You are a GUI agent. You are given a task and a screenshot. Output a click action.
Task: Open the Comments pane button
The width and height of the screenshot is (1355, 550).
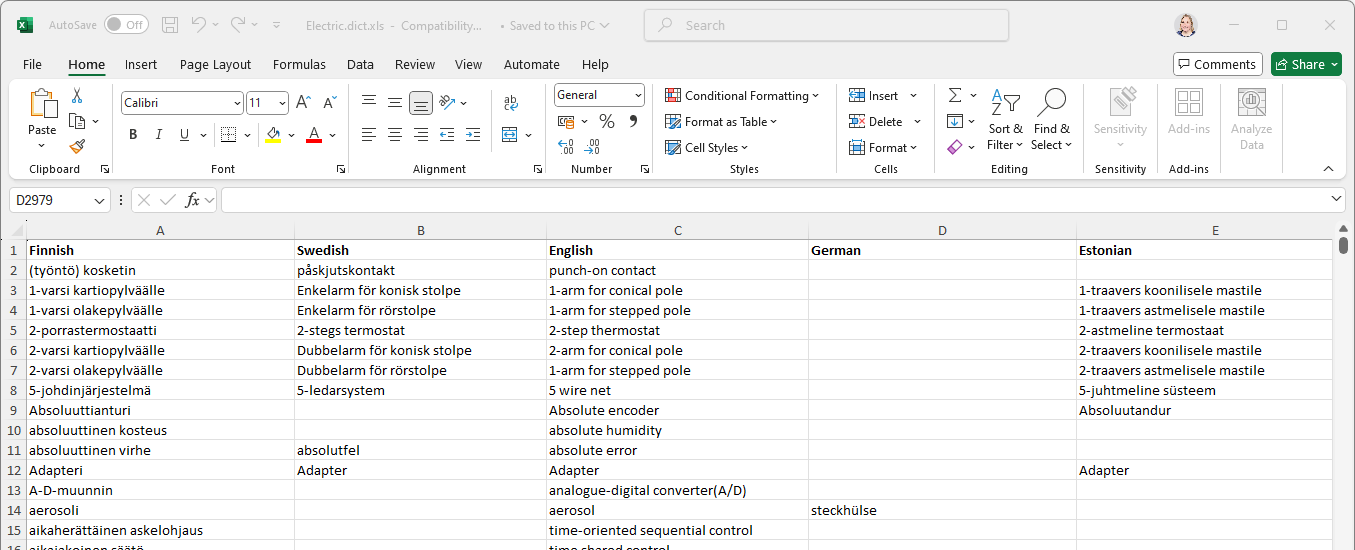1216,64
